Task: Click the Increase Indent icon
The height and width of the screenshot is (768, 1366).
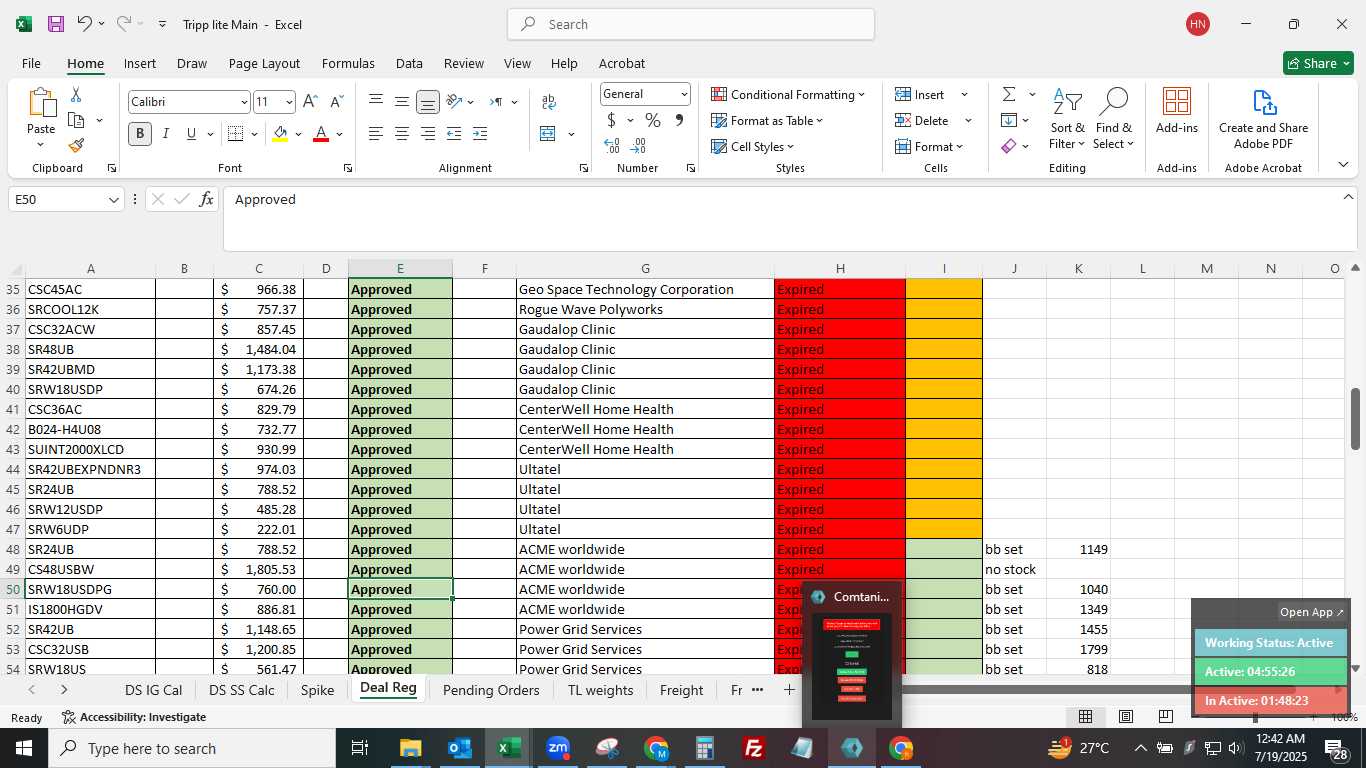Action: tap(480, 133)
